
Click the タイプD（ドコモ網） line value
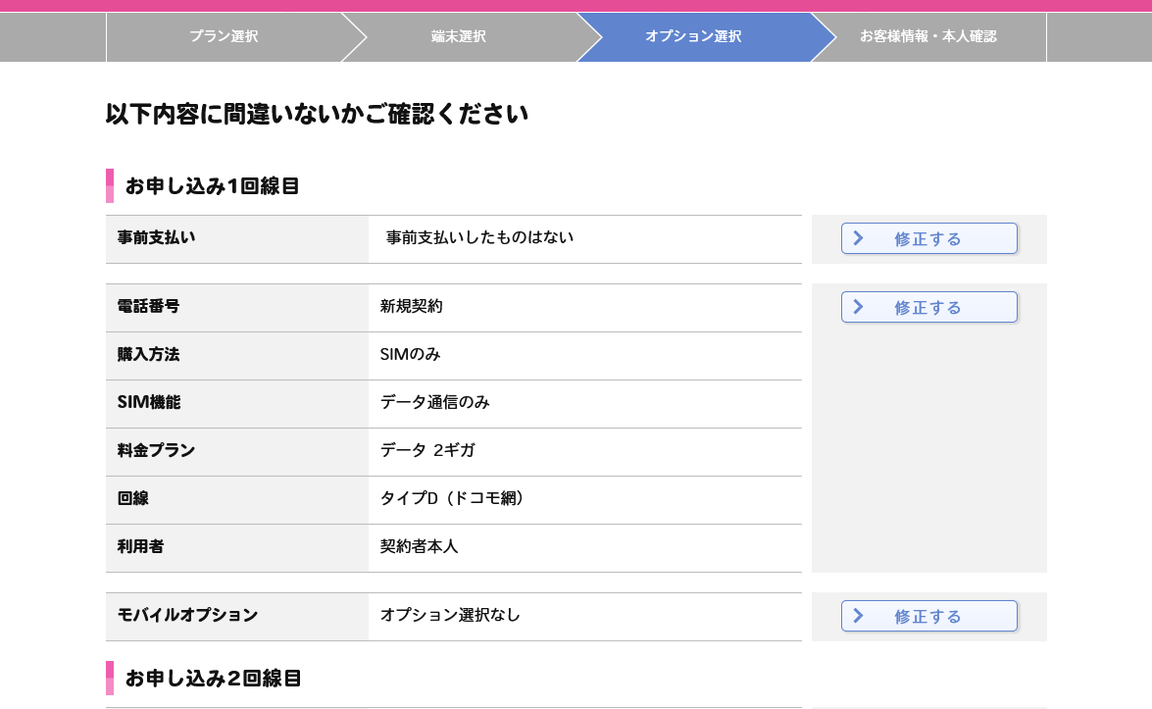click(455, 499)
